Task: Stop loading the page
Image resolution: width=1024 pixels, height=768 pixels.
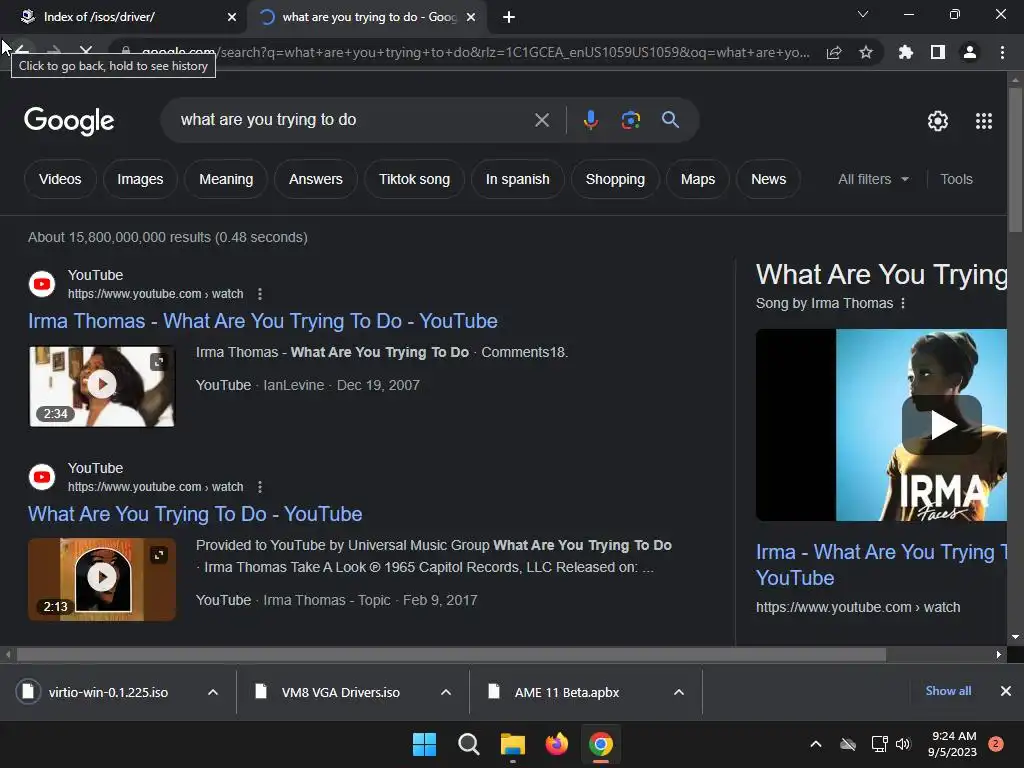Action: click(86, 50)
